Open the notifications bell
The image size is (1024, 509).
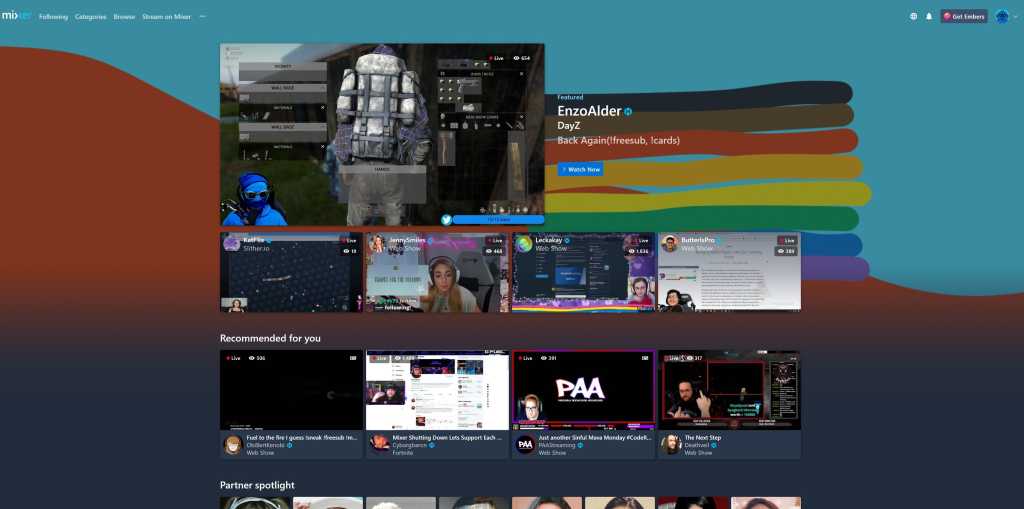[929, 16]
